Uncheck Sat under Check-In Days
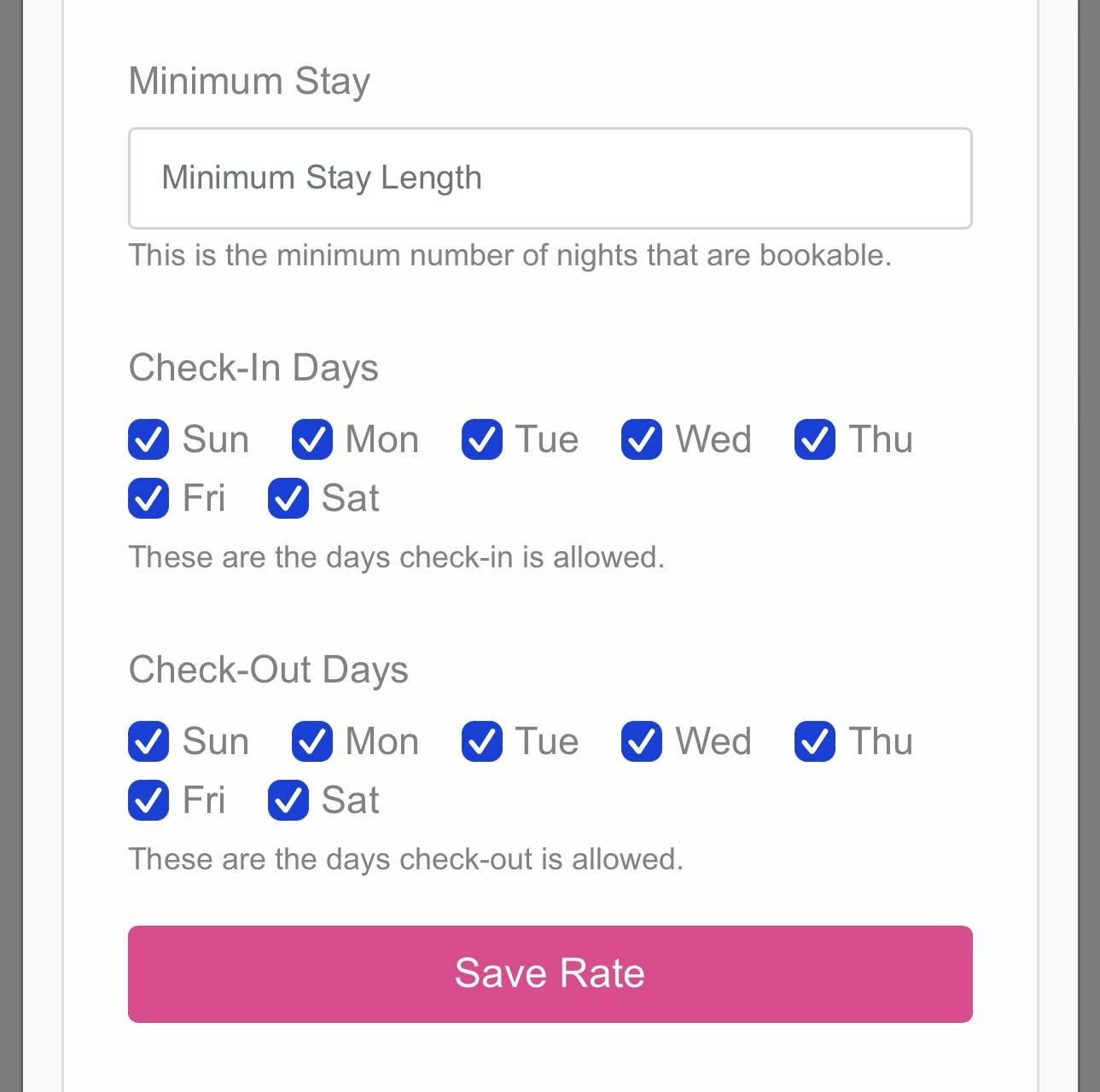 click(288, 499)
